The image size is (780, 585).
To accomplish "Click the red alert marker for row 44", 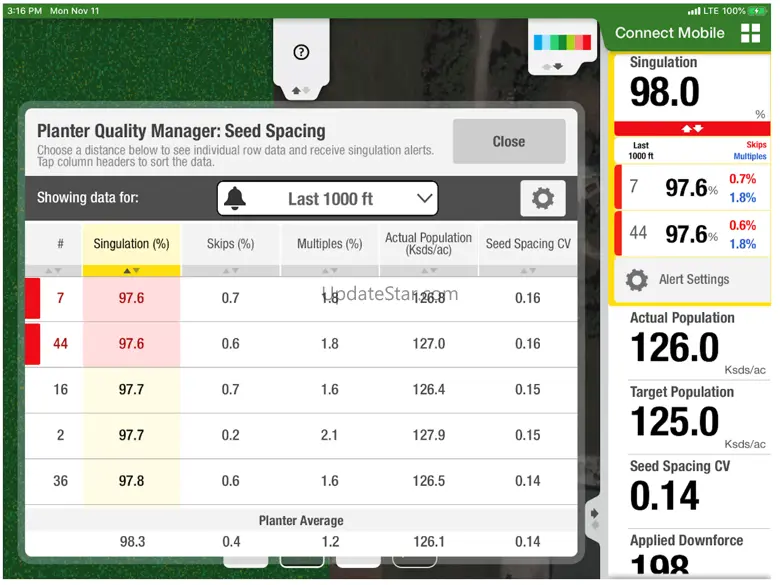I will [x=33, y=344].
